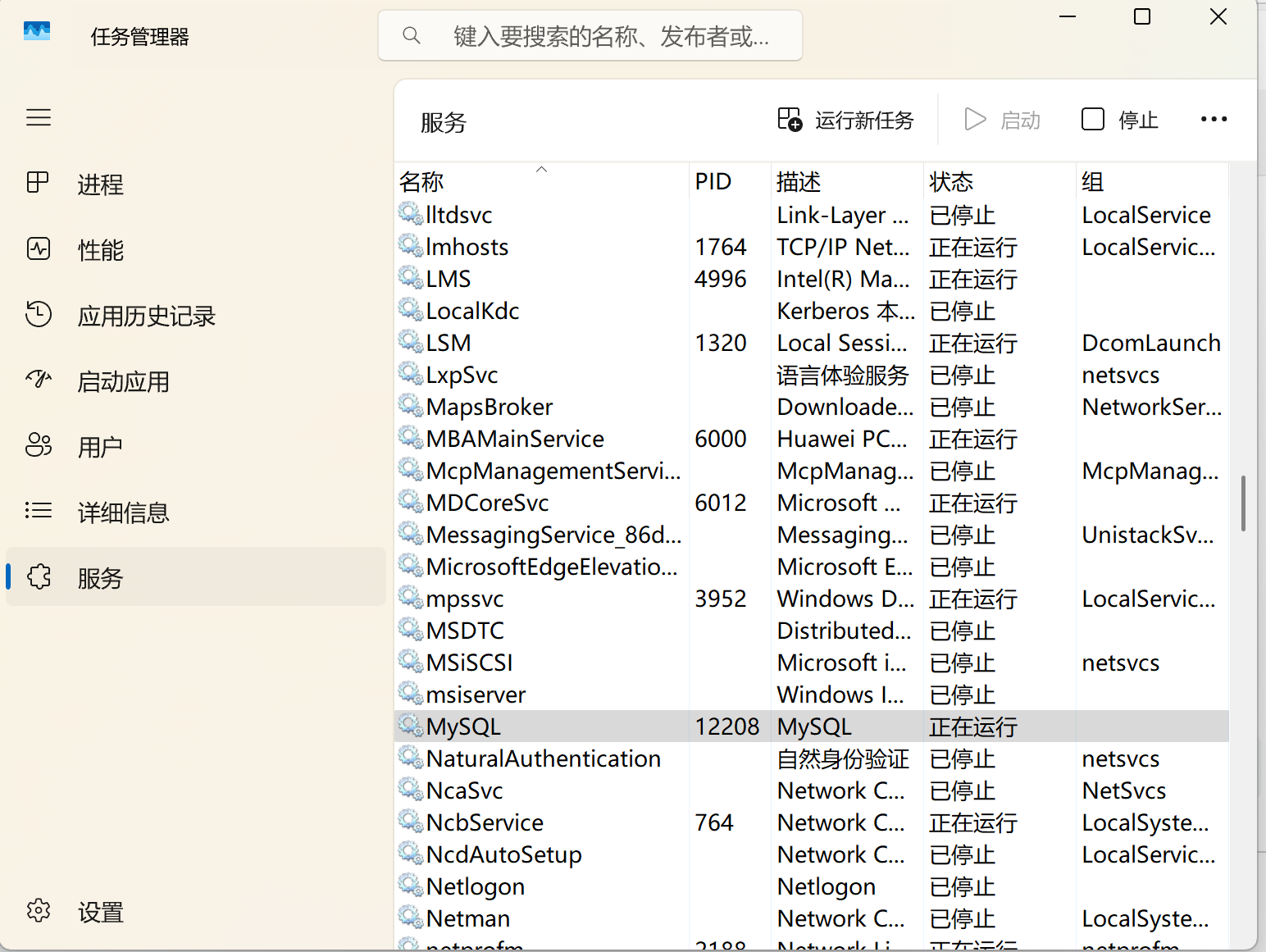
Task: Click the NcdAutoSetup service icon
Action: pos(411,853)
